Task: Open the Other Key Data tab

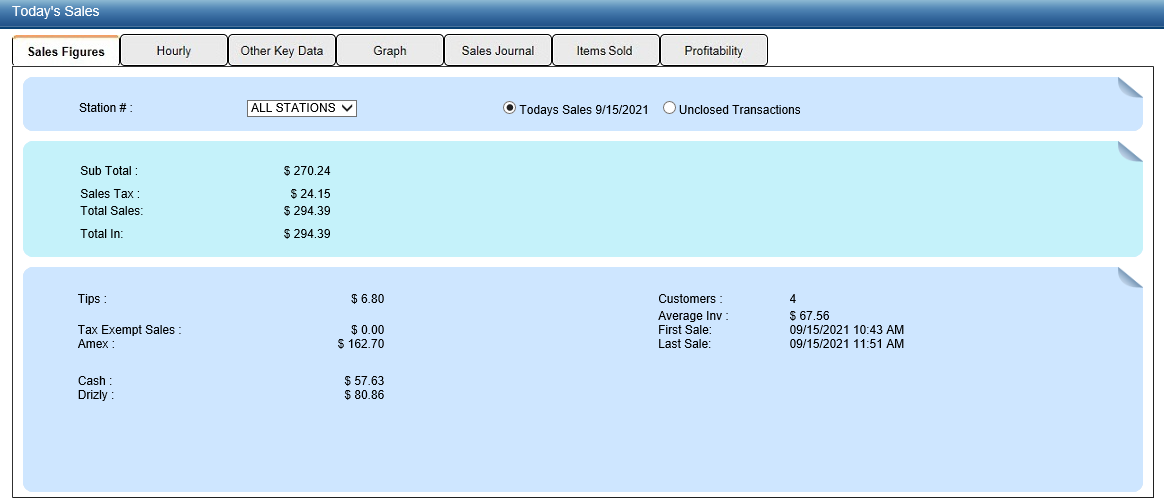Action: tap(281, 50)
